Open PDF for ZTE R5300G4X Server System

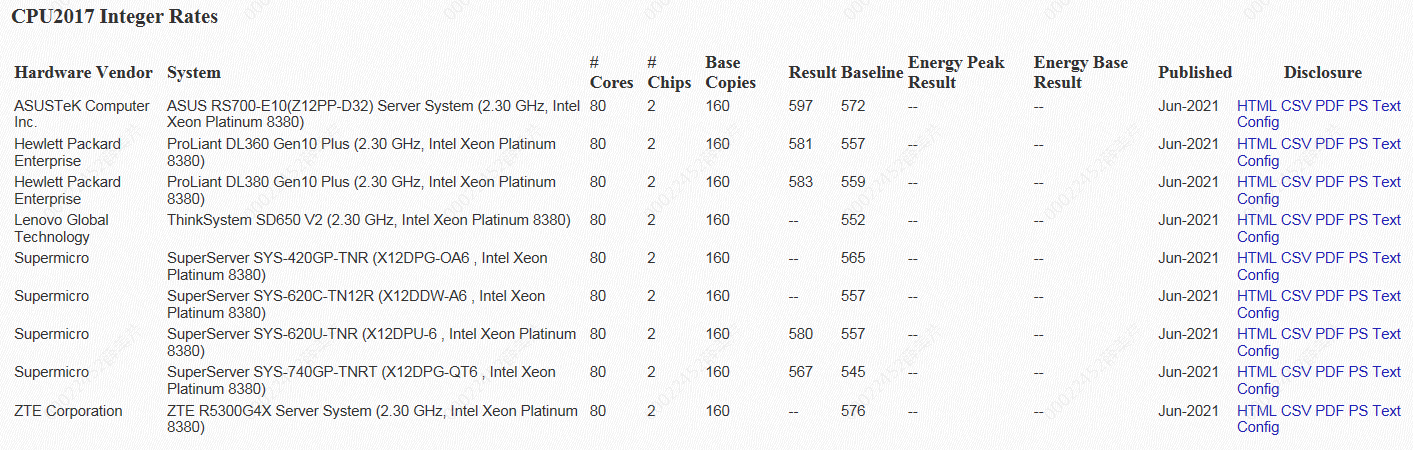coord(1330,411)
